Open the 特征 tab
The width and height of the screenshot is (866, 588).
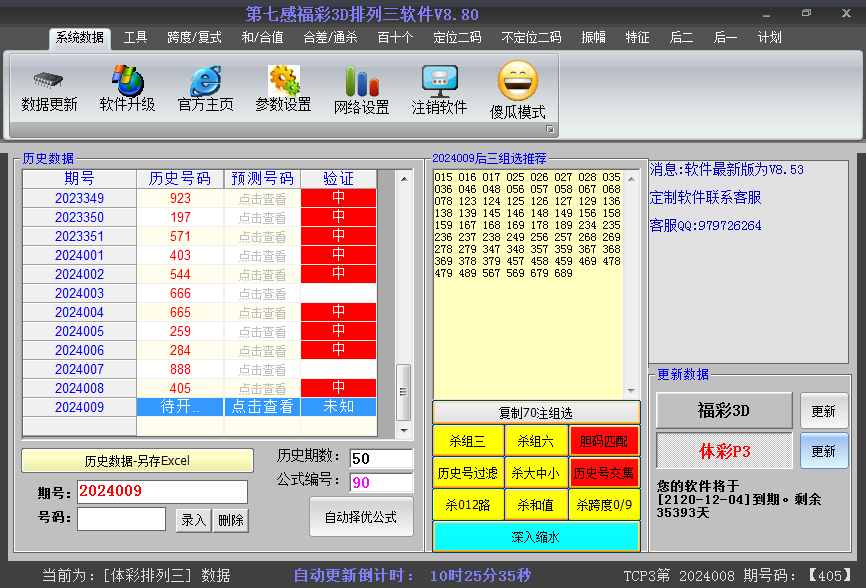coord(637,38)
